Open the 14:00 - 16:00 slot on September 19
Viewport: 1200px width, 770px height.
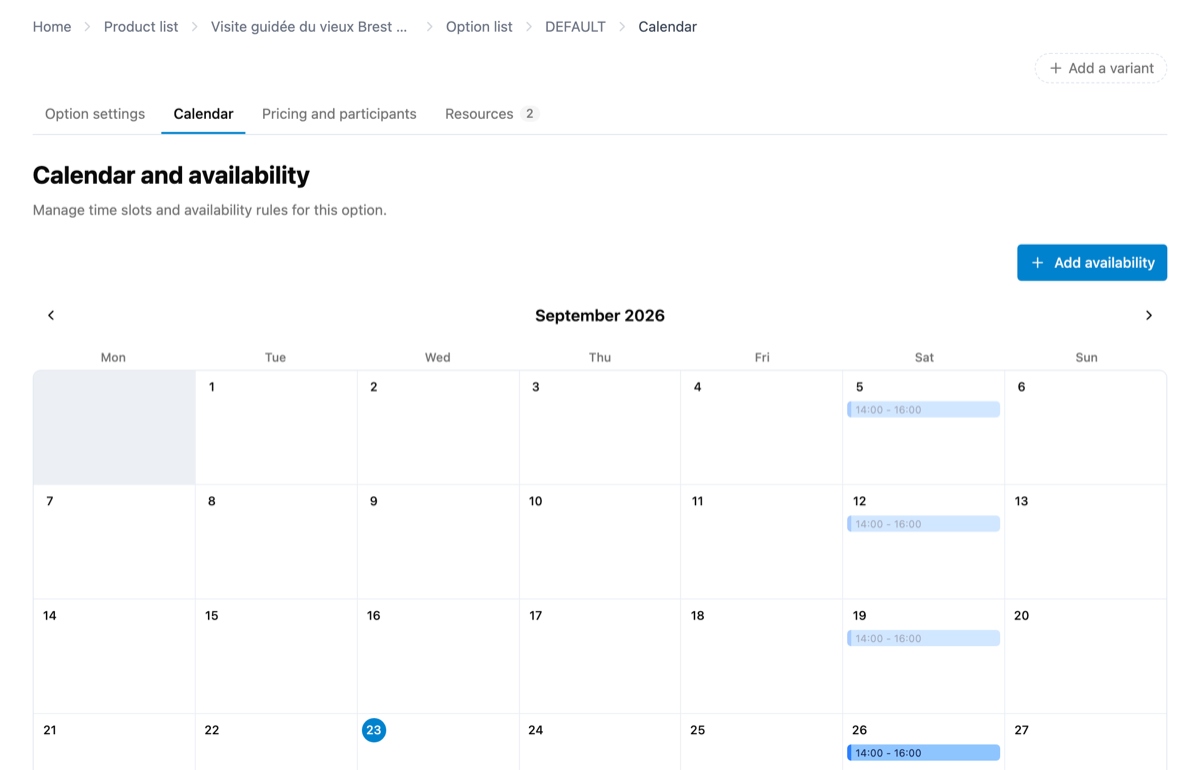click(x=923, y=638)
